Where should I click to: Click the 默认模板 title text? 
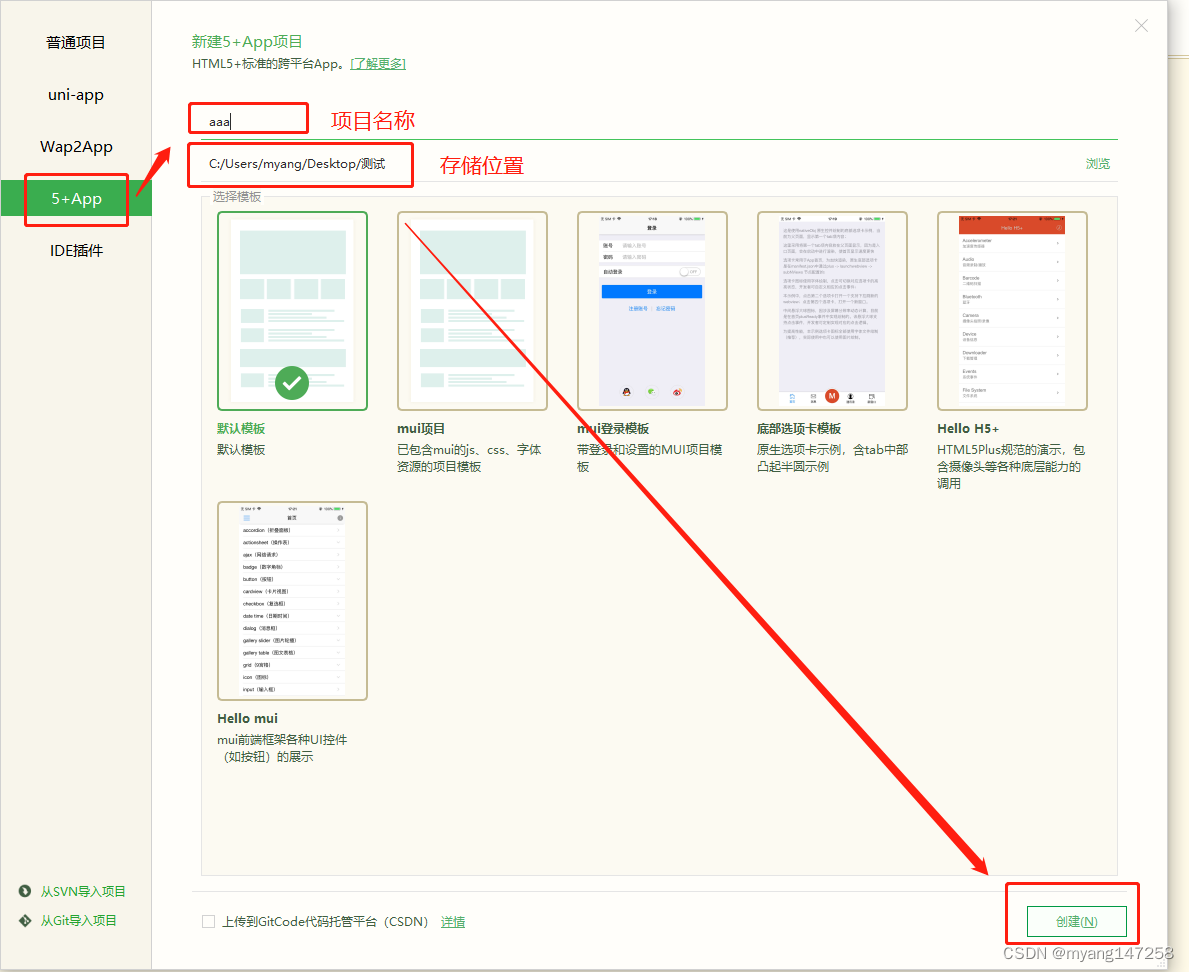241,428
